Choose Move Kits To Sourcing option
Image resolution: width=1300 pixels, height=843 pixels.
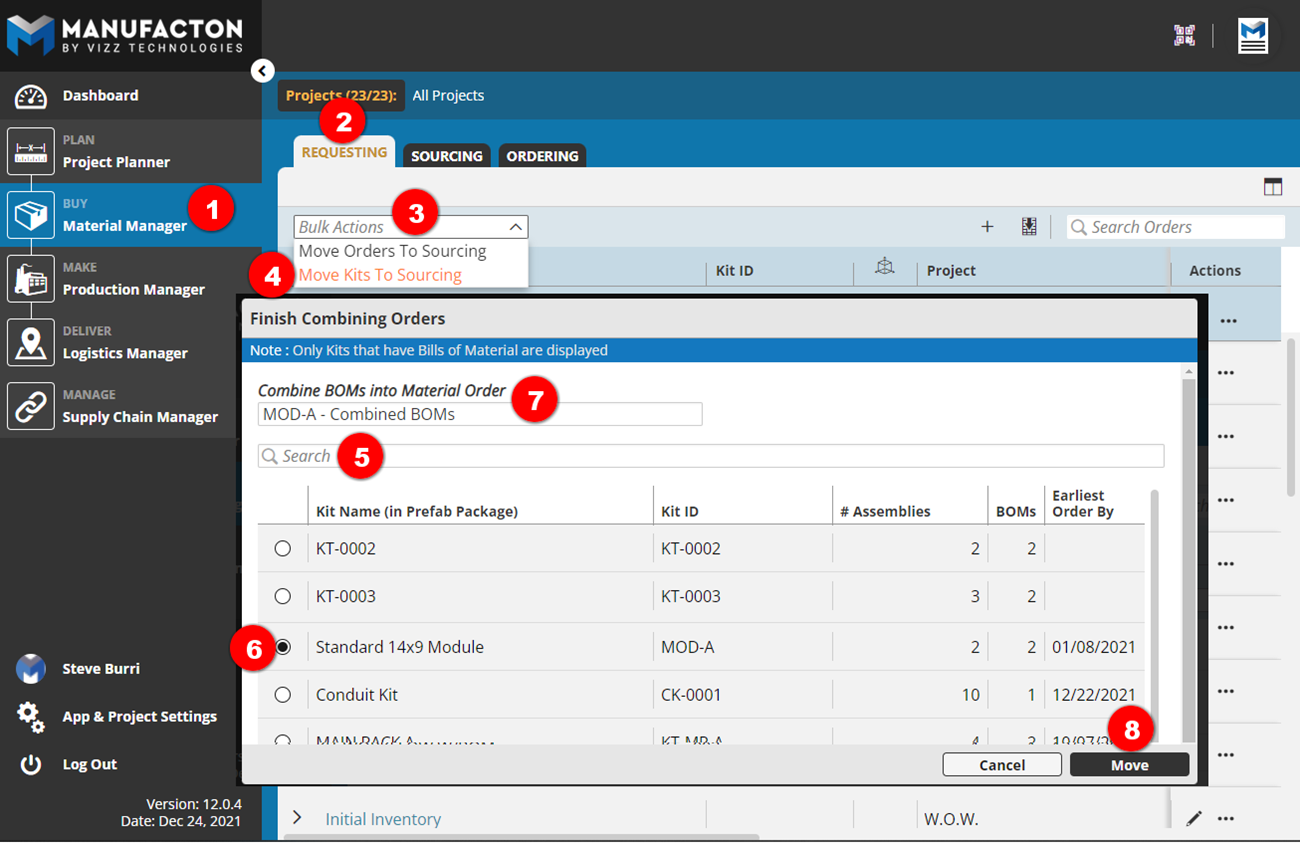380,275
